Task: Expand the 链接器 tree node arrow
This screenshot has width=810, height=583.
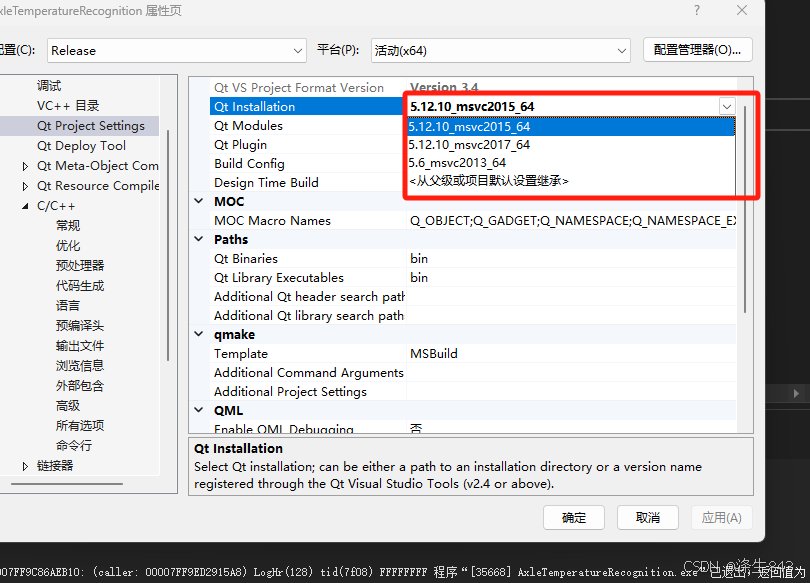Action: coord(25,466)
